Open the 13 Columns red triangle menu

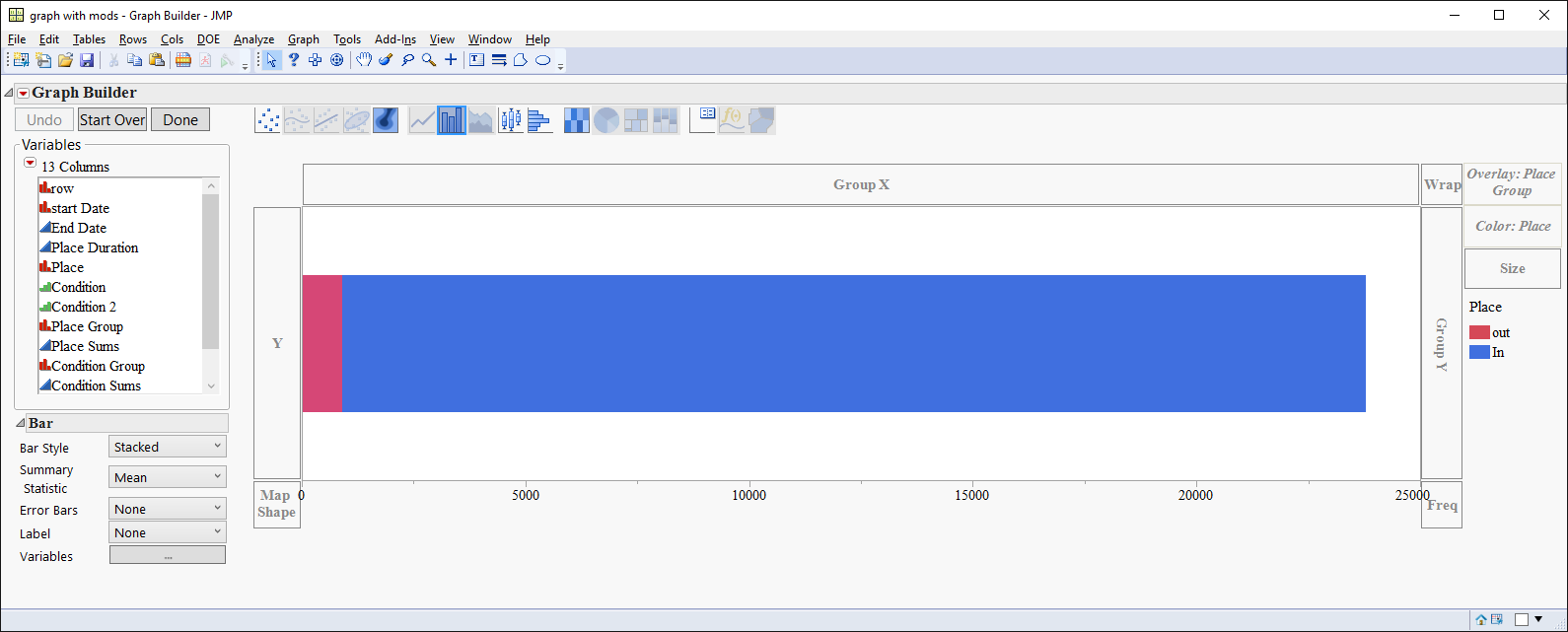coord(30,164)
